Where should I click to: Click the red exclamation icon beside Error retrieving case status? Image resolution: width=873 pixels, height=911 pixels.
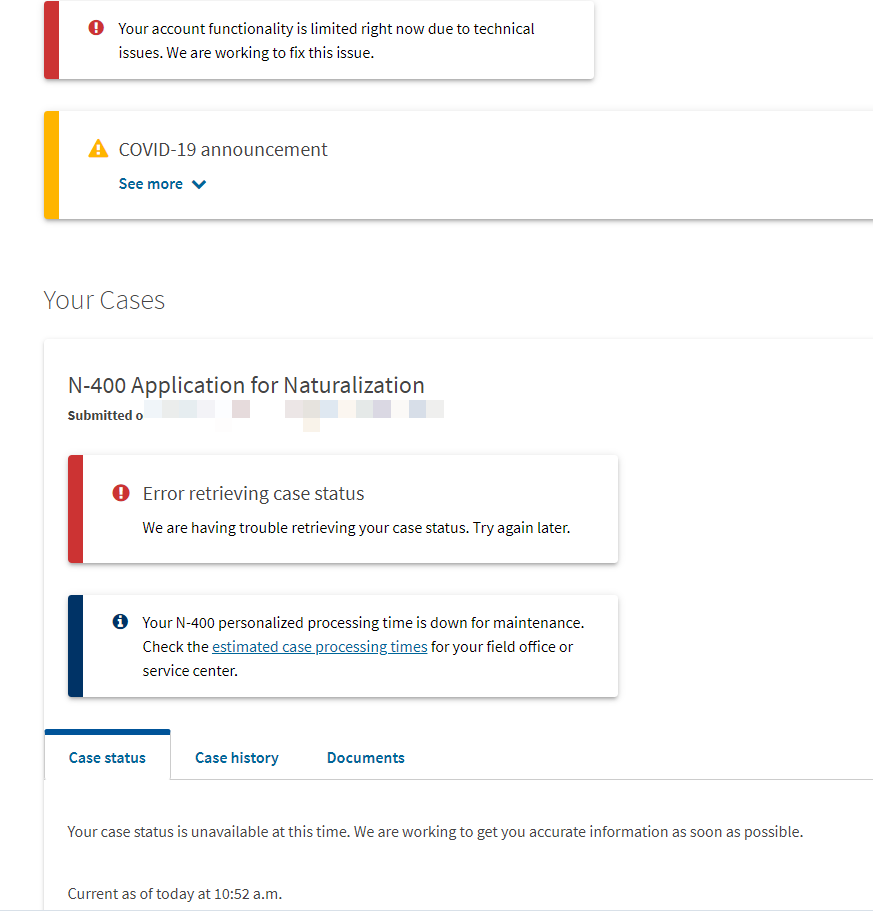pyautogui.click(x=121, y=493)
